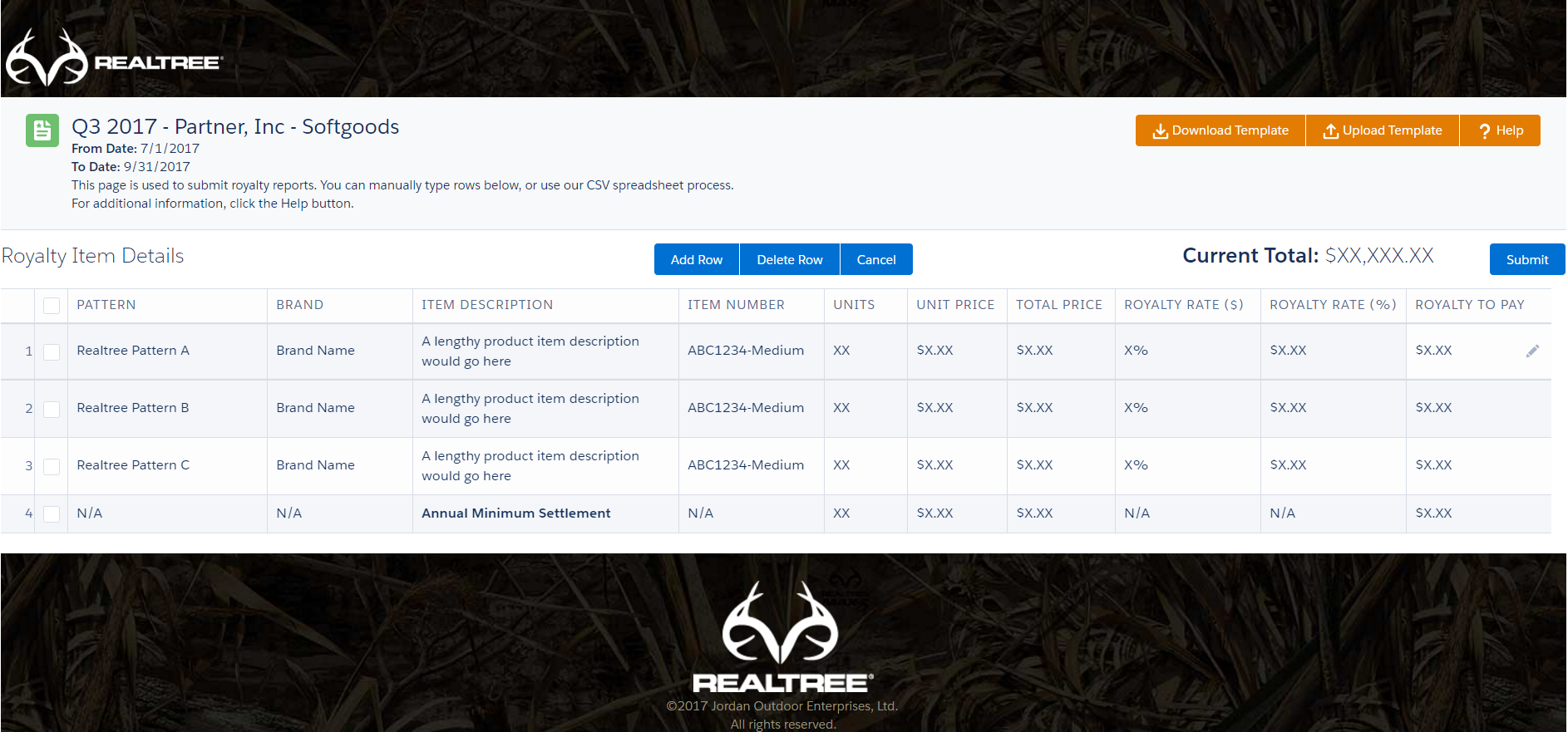
Task: Open the Help button
Action: pyautogui.click(x=1500, y=130)
